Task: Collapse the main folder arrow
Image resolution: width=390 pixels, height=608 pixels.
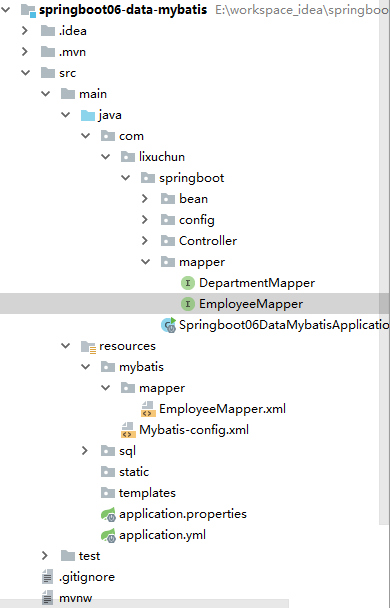Action: [x=46, y=93]
